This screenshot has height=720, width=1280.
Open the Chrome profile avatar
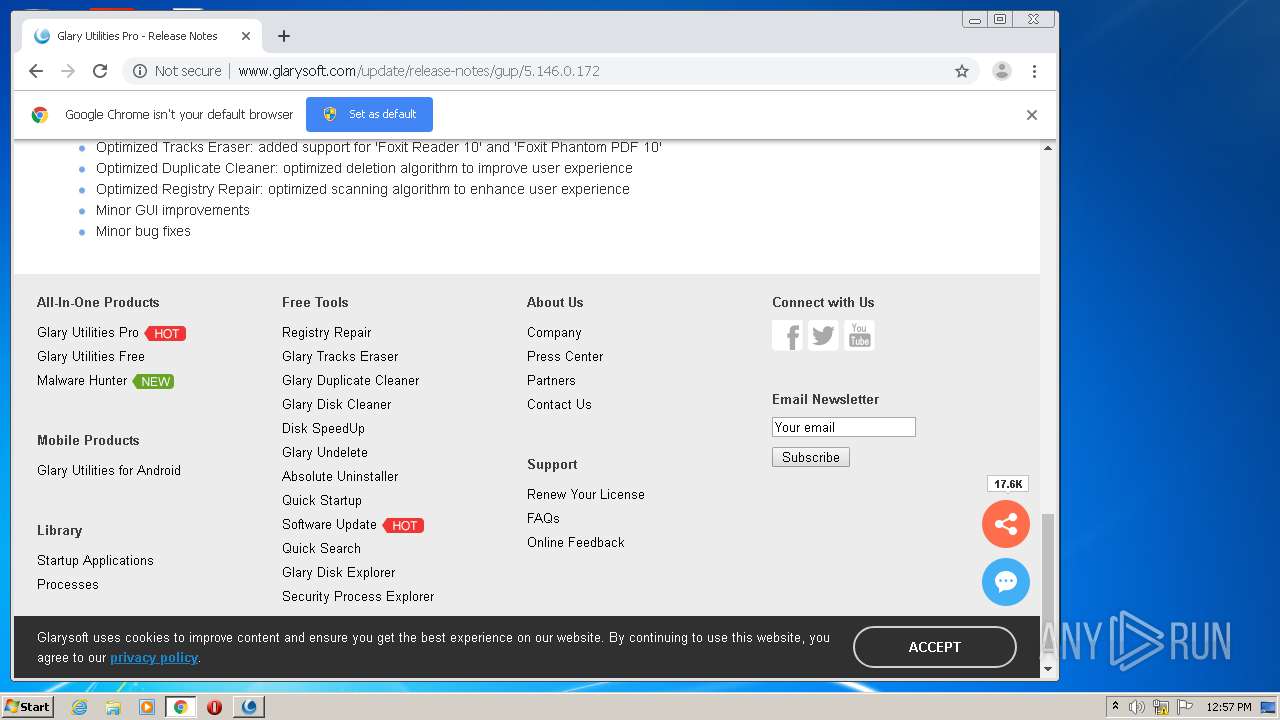pyautogui.click(x=1002, y=71)
